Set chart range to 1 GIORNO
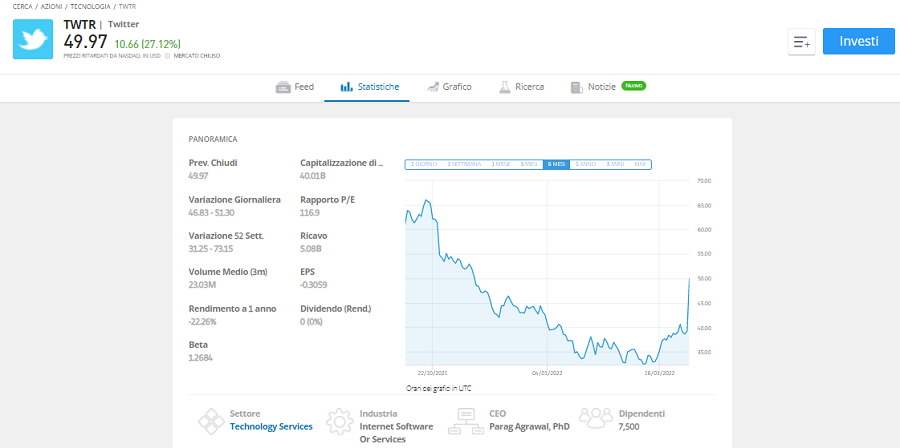 (424, 164)
